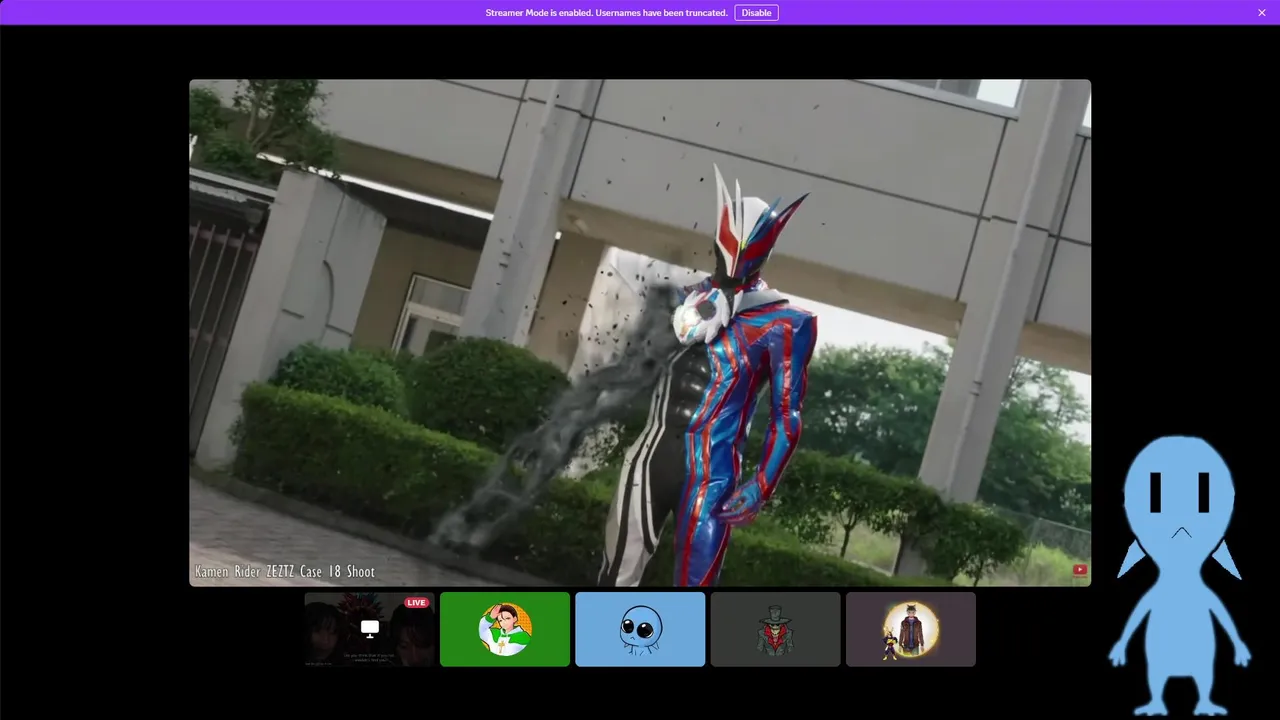The image size is (1280, 720).
Task: Click the LIVE badge on the first tile
Action: click(416, 602)
